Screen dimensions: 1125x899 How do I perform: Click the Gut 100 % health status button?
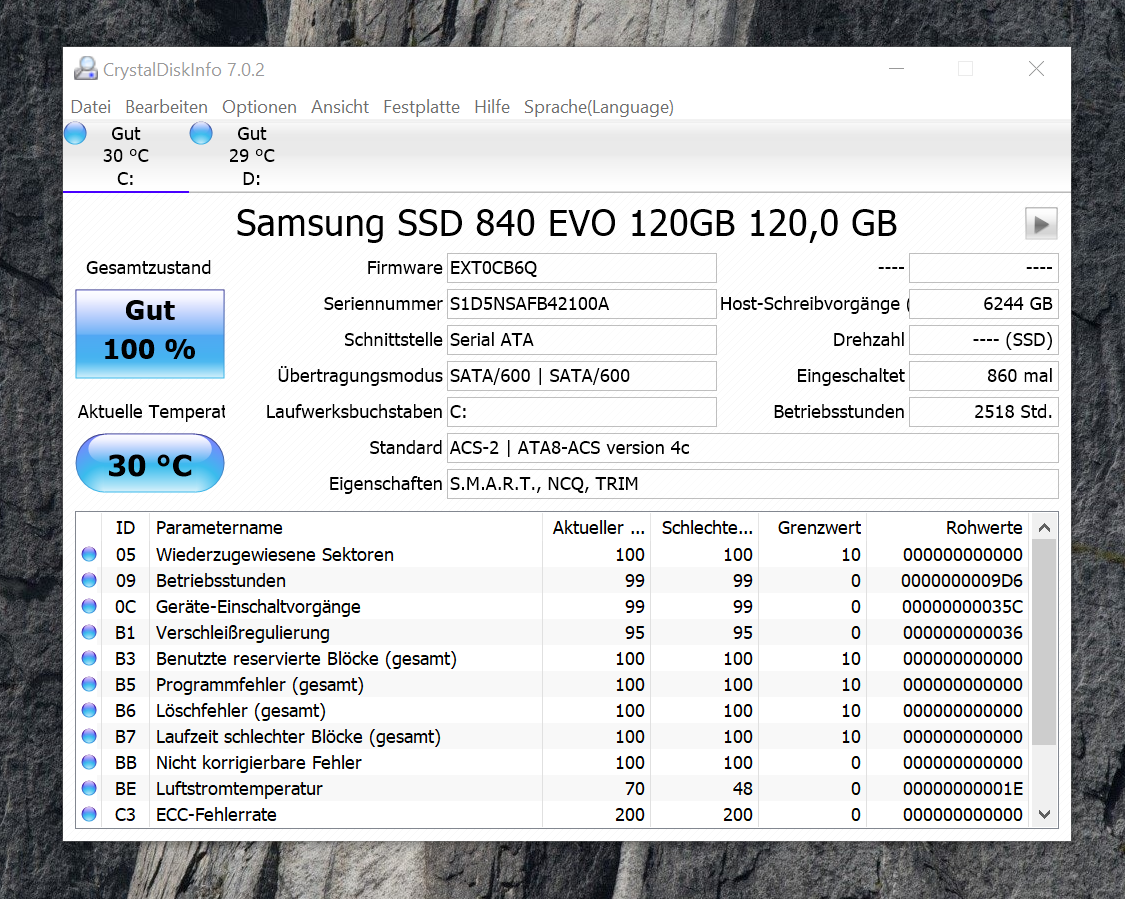150,334
